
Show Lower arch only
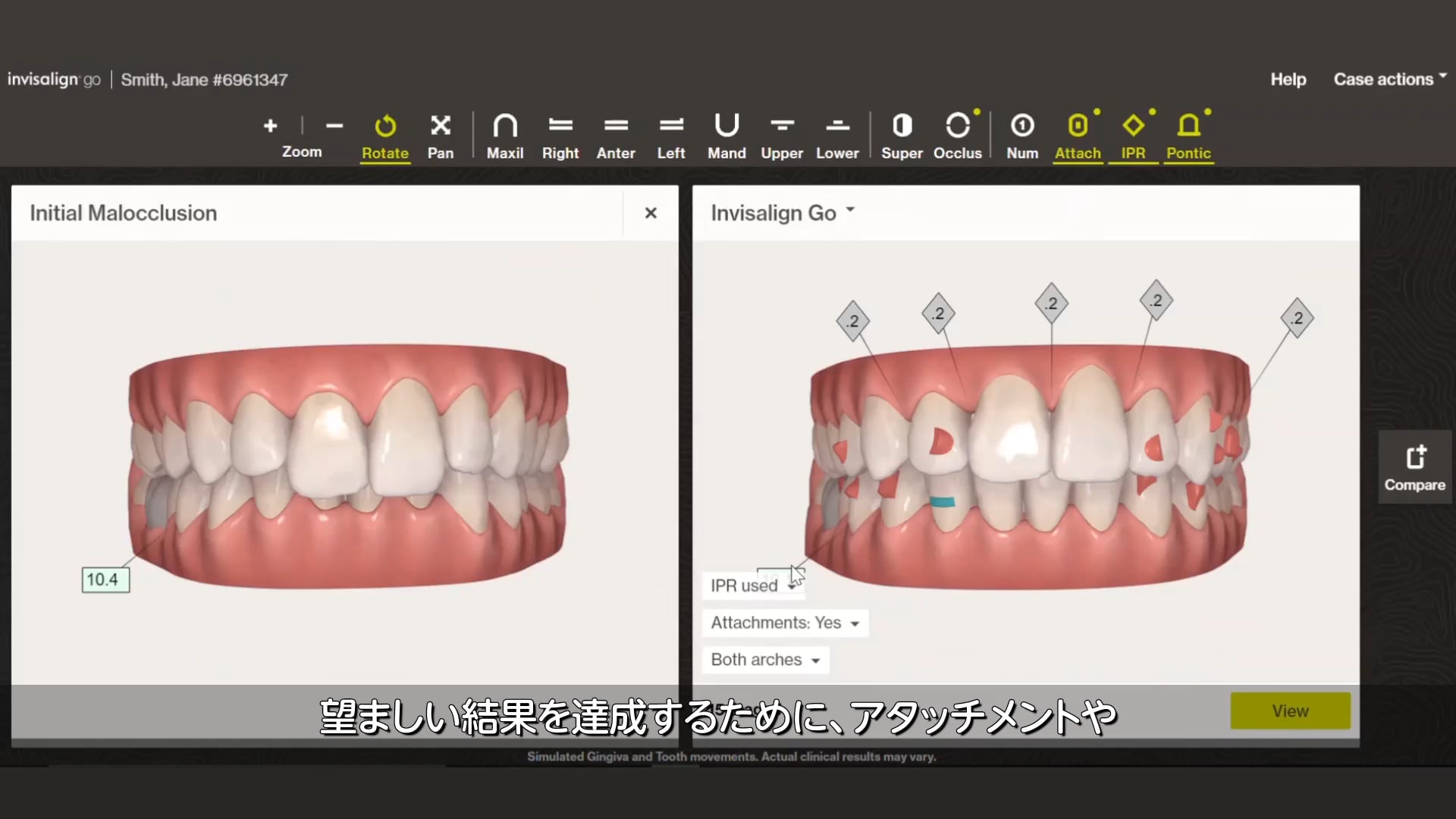click(837, 136)
